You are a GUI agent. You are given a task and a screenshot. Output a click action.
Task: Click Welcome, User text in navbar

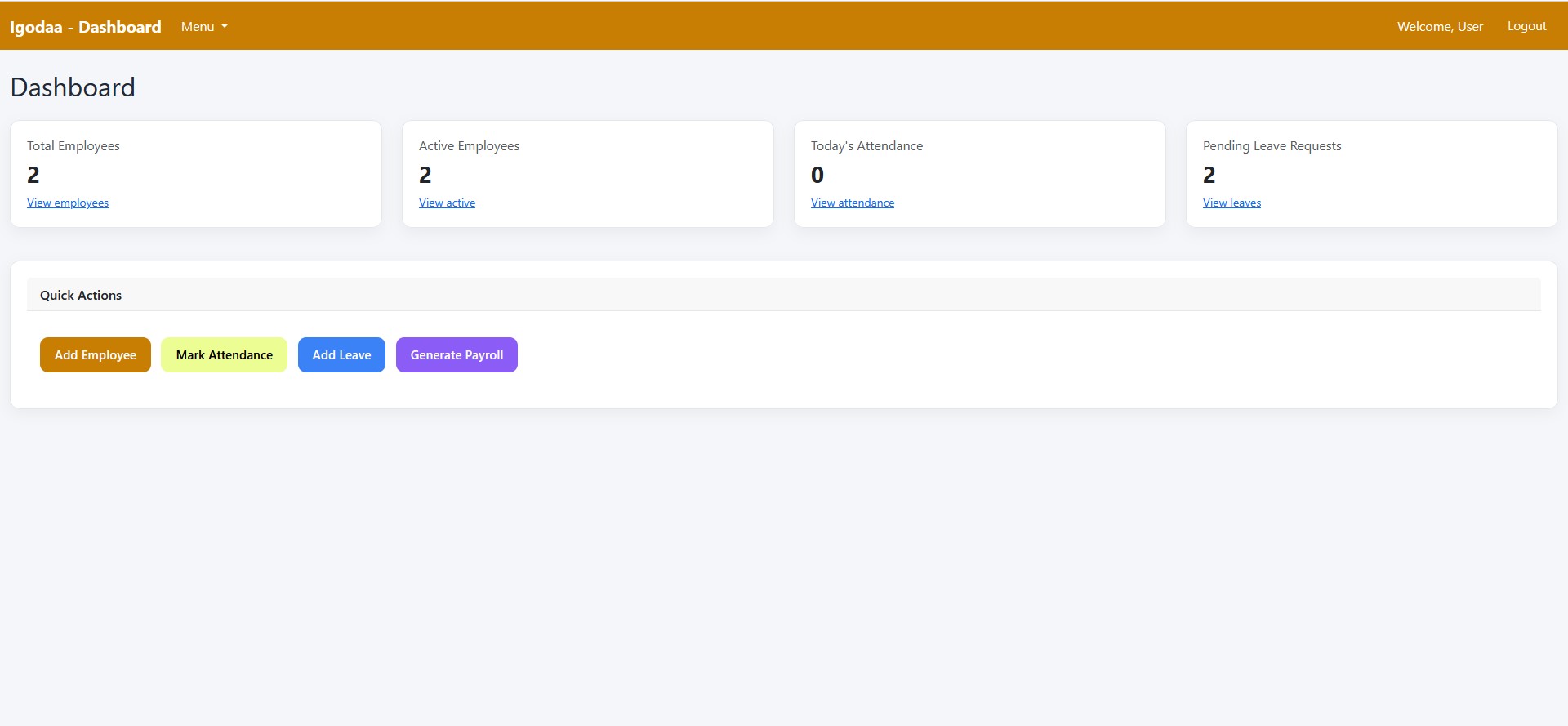(x=1440, y=26)
